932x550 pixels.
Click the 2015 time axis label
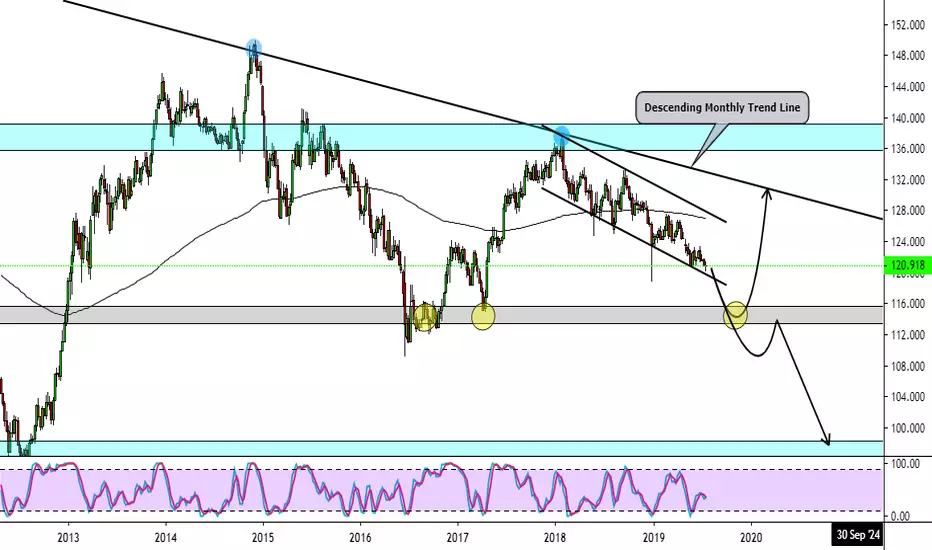263,538
